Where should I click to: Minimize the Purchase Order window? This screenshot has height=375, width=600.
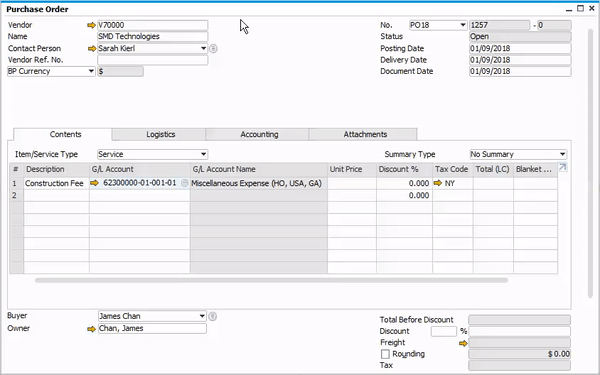[x=569, y=9]
